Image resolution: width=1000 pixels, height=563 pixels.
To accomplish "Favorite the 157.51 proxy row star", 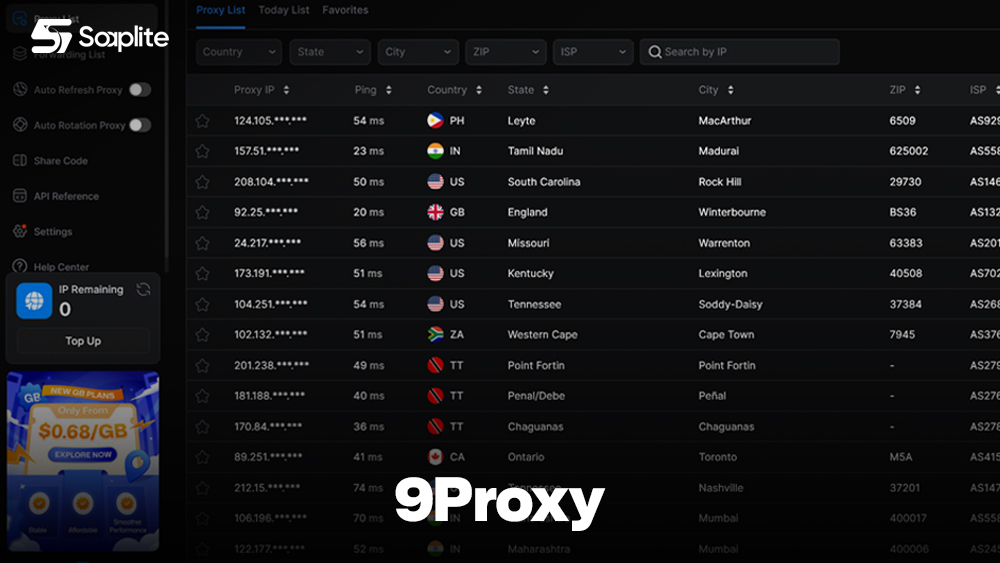I will coord(202,151).
